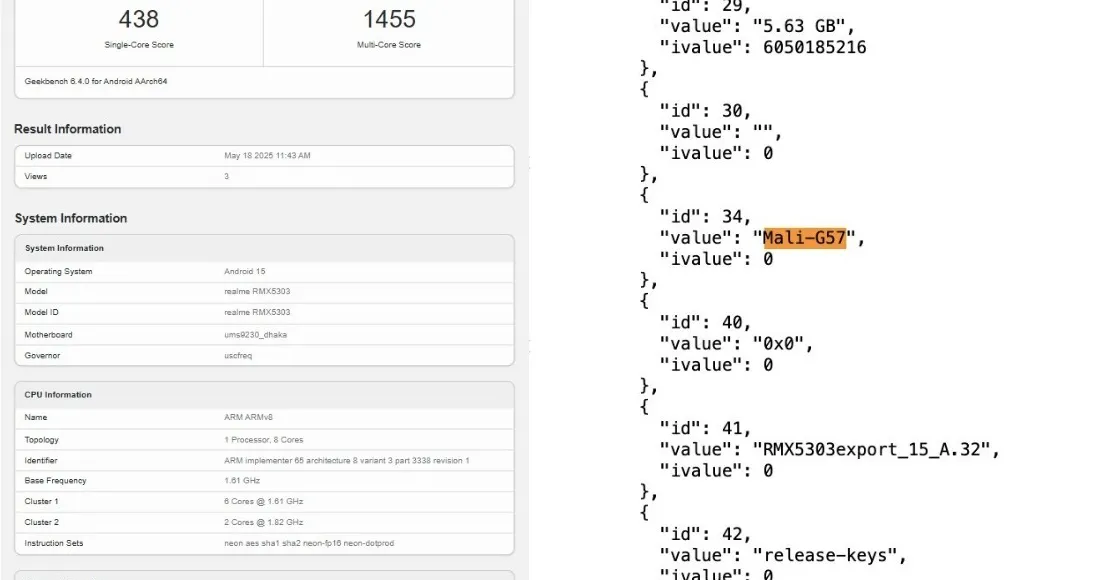Viewport: 1100px width, 580px height.
Task: Click the 1 Processor, 8 Cores topology value
Action: tap(264, 440)
